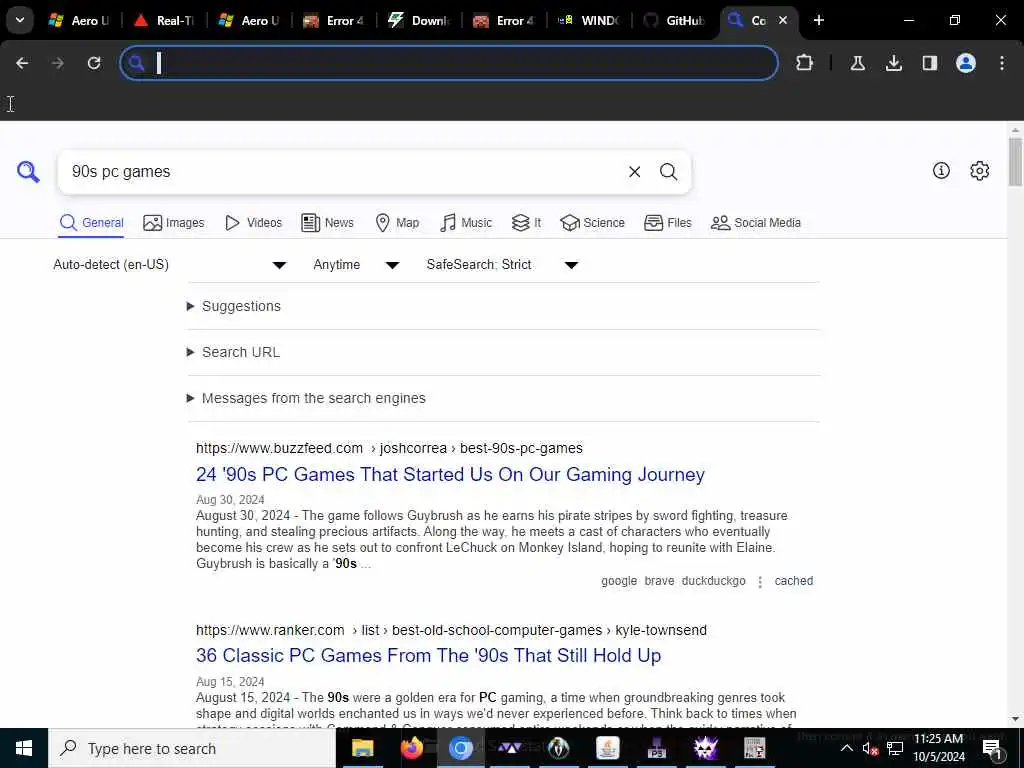Open the tab search dropdown arrow
The height and width of the screenshot is (768, 1024).
click(x=20, y=20)
